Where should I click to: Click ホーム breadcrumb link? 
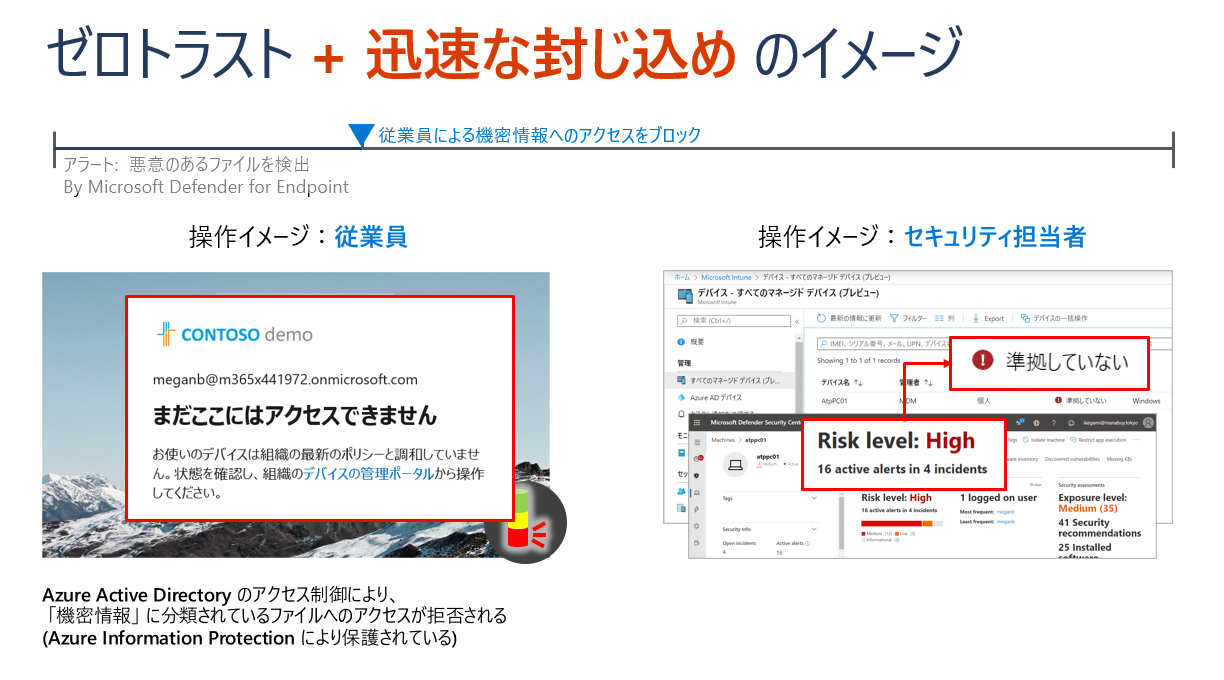click(x=682, y=277)
